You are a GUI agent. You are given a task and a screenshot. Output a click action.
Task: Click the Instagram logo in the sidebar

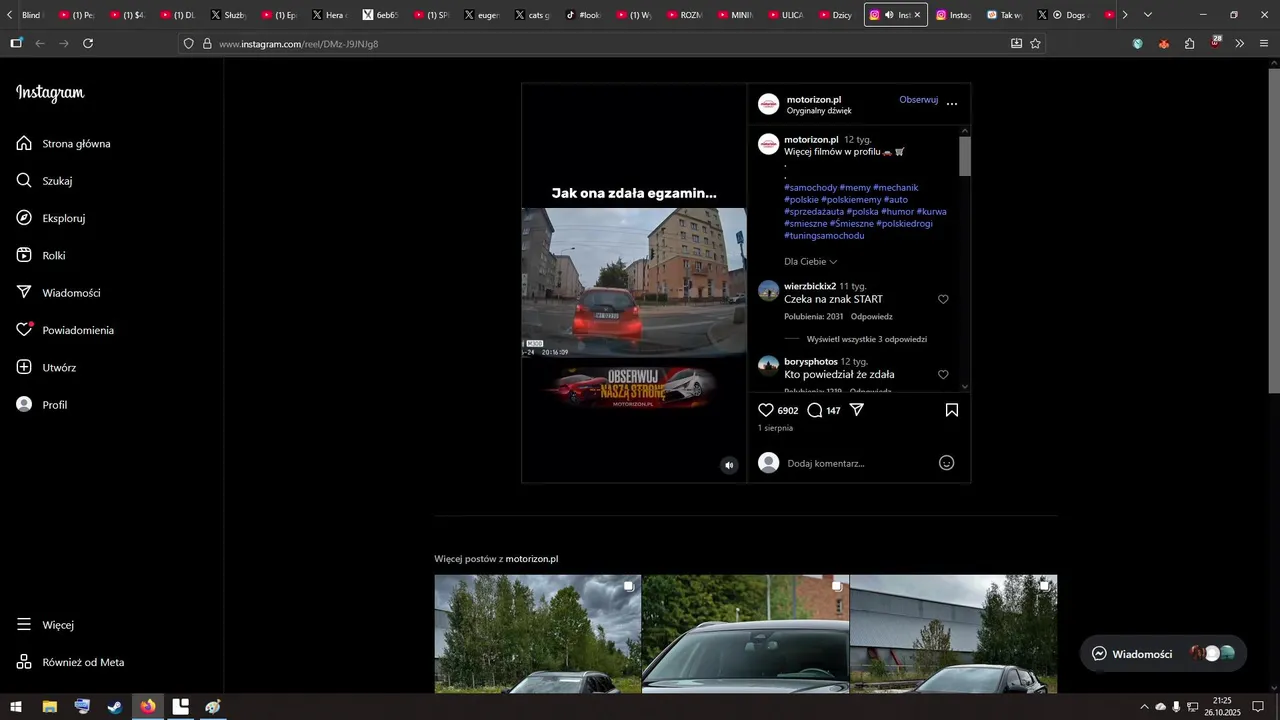click(50, 93)
